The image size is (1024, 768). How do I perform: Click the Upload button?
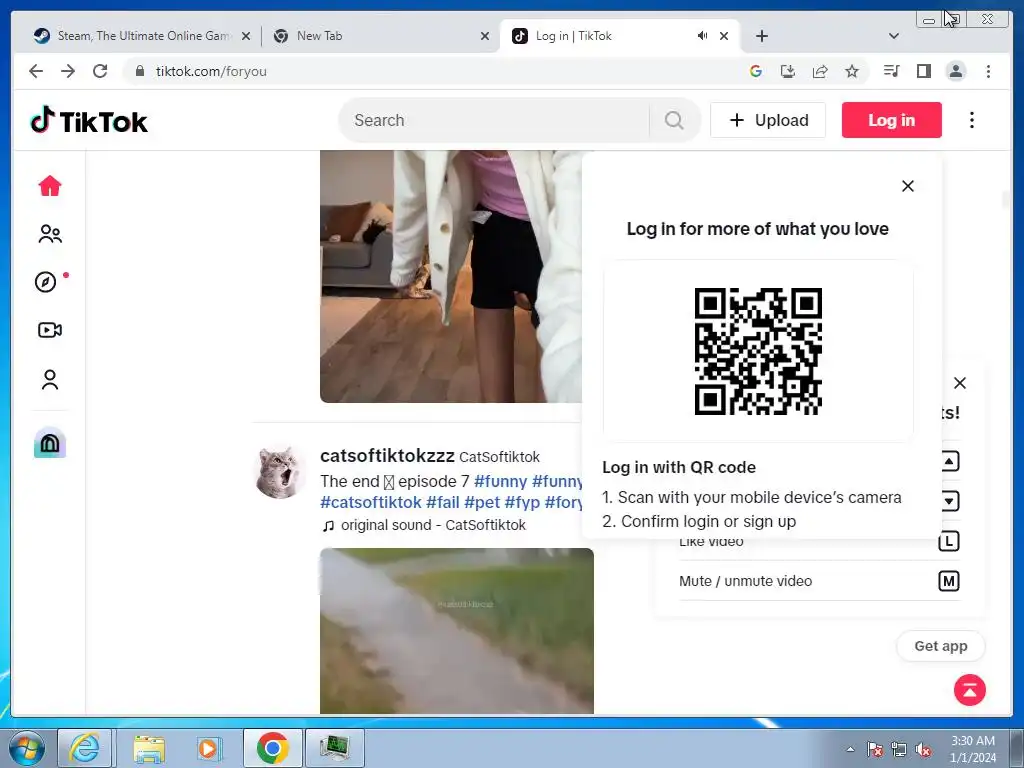(768, 120)
